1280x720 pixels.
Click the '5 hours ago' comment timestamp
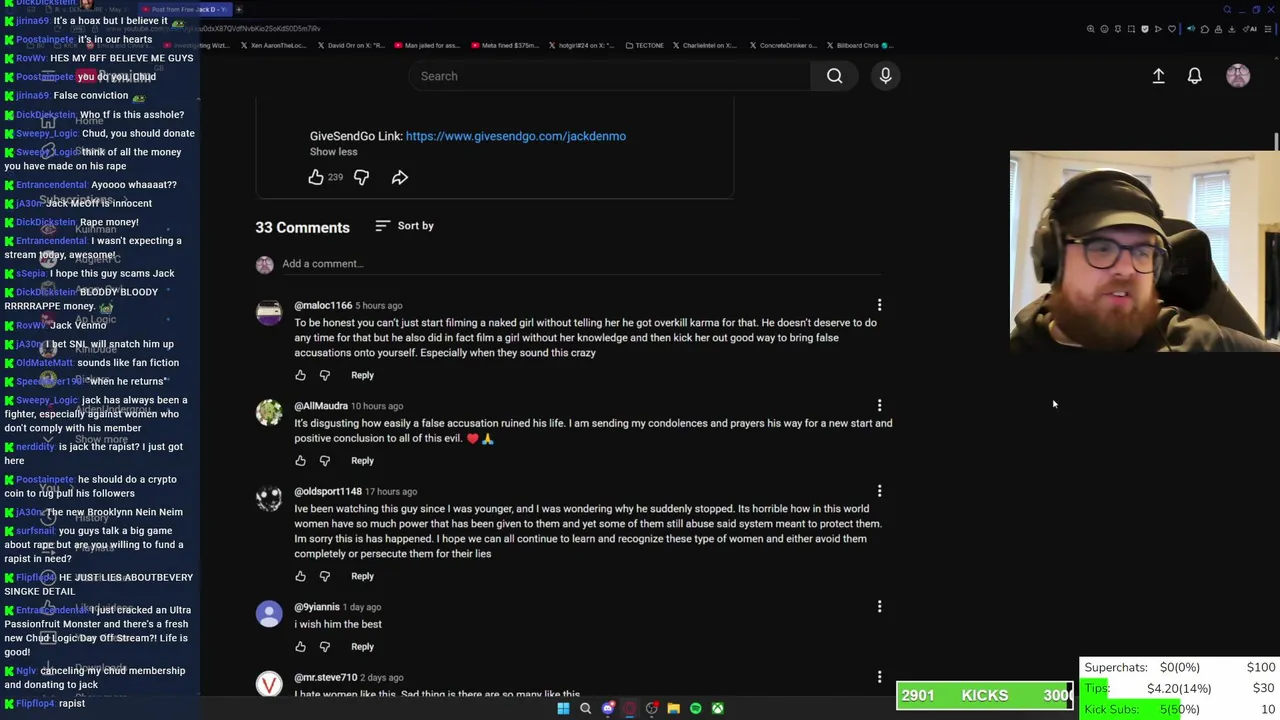click(379, 305)
